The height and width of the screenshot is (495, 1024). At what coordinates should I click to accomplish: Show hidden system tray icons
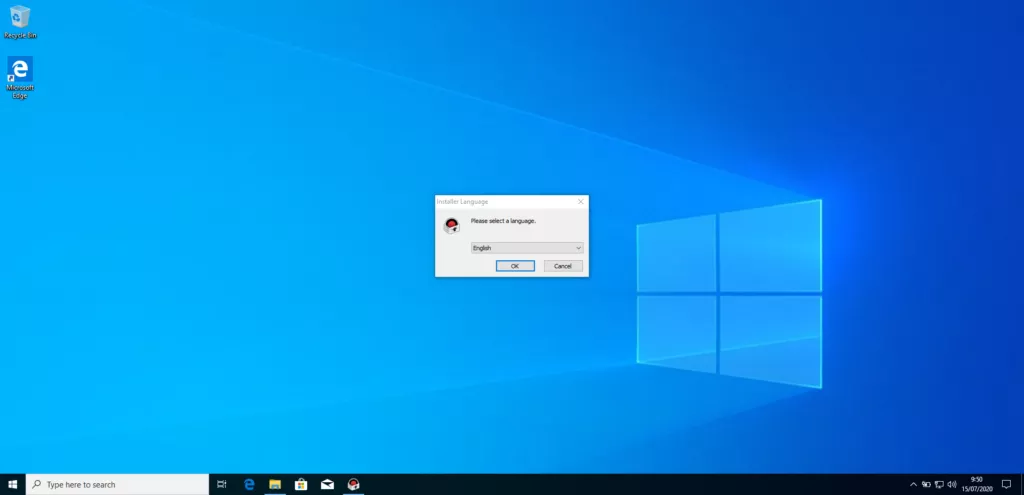point(912,484)
